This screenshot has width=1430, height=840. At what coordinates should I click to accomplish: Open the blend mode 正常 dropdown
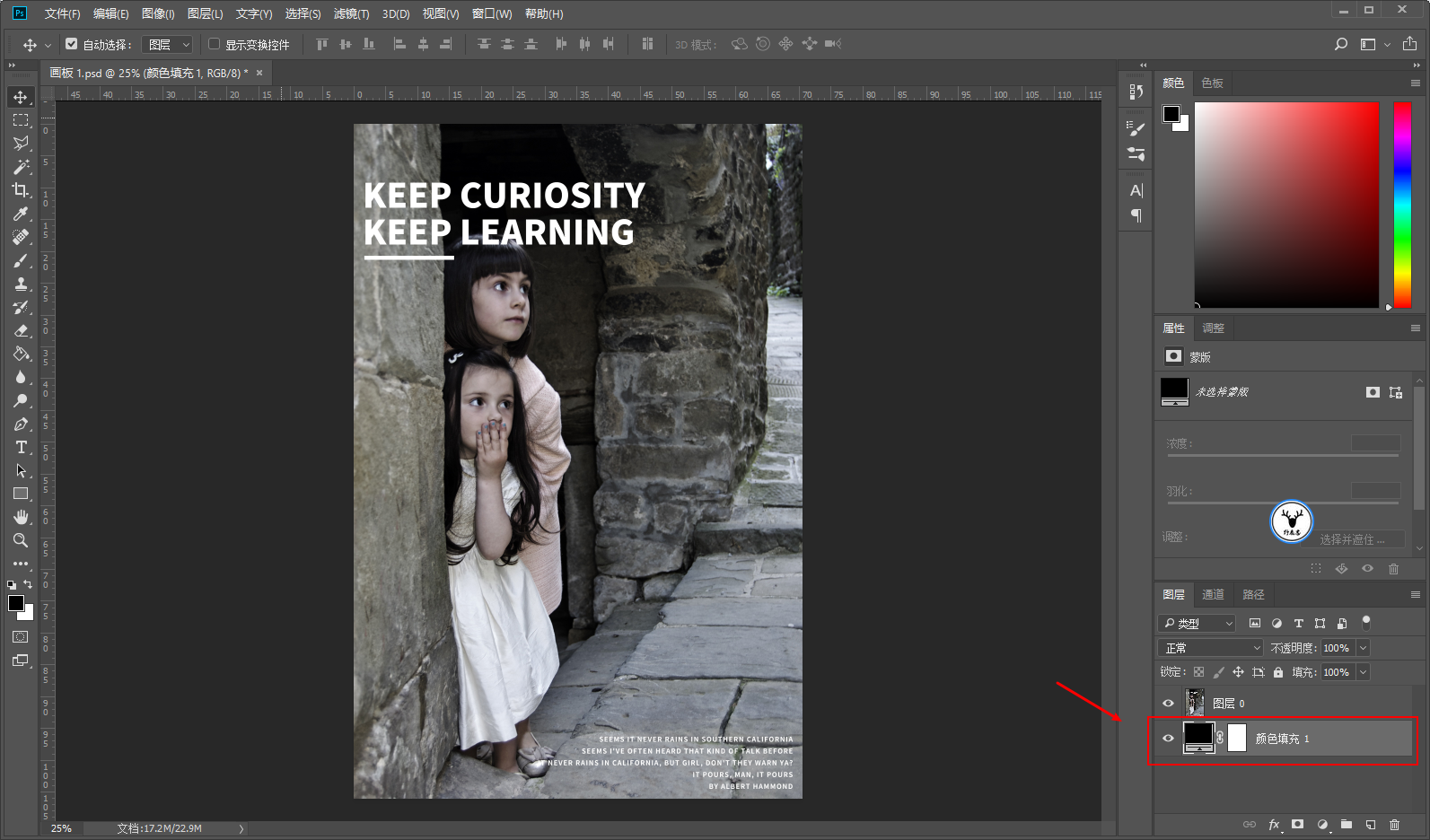1210,648
